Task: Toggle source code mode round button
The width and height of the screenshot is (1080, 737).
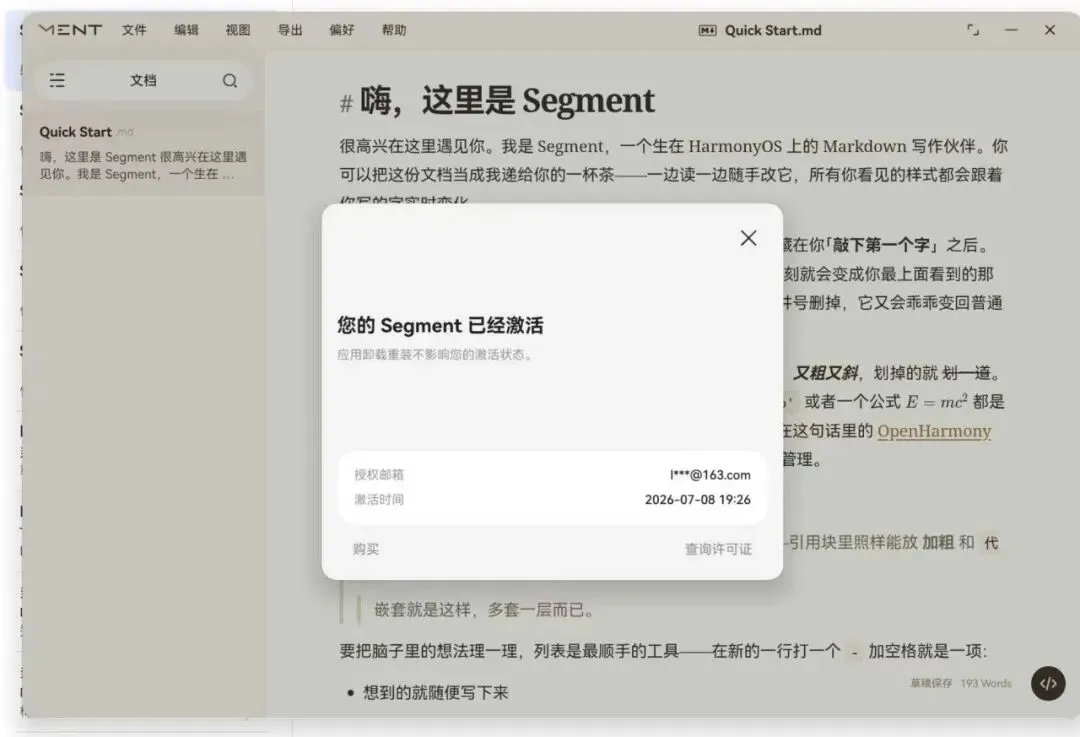Action: tap(1048, 683)
